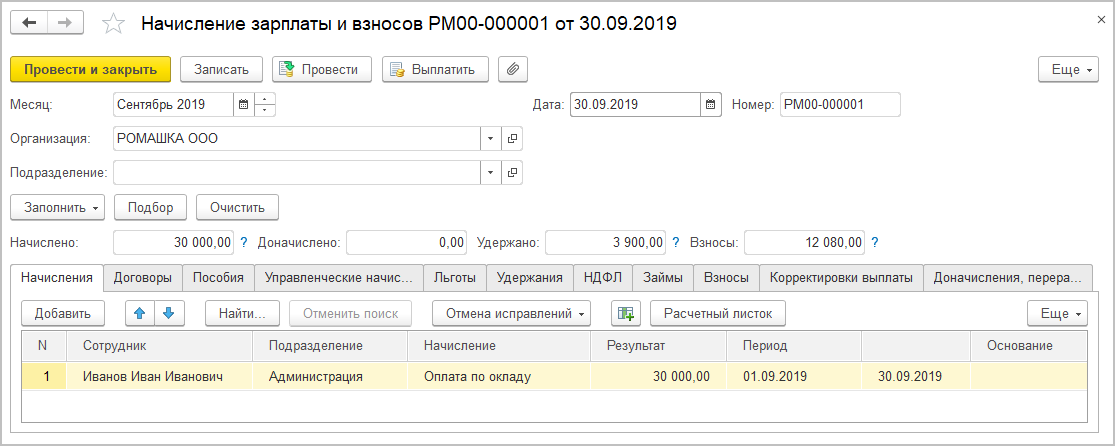Open calendar picker for Месяц field
1115x446 pixels.
click(x=243, y=104)
